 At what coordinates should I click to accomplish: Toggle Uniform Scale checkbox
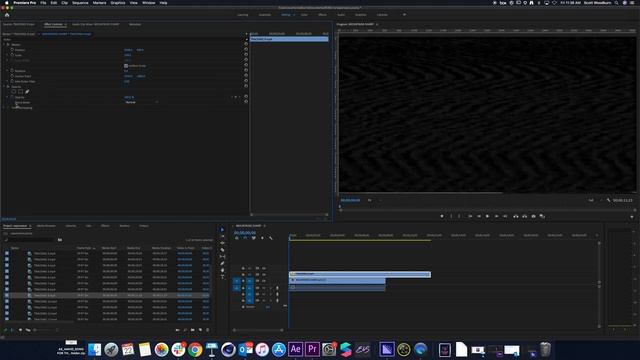tap(126, 66)
